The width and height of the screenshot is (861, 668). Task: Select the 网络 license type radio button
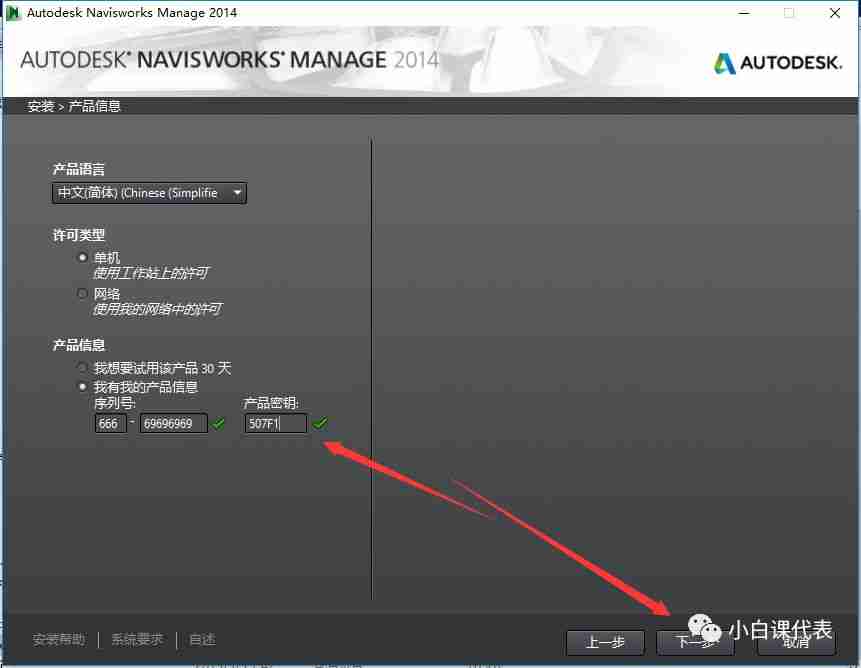click(x=83, y=293)
